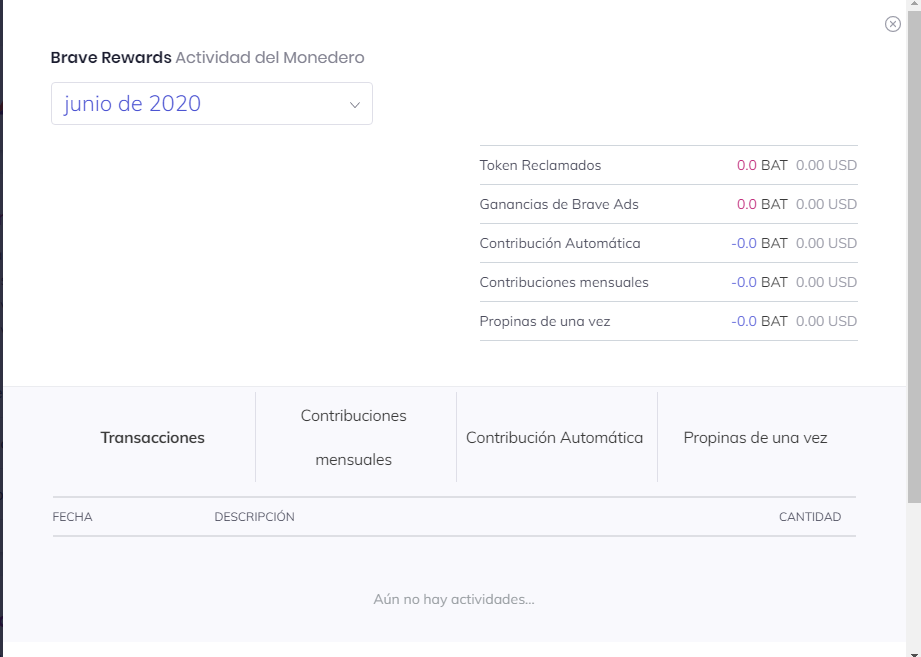
Task: Select the Contribución Automática tab
Action: point(555,438)
